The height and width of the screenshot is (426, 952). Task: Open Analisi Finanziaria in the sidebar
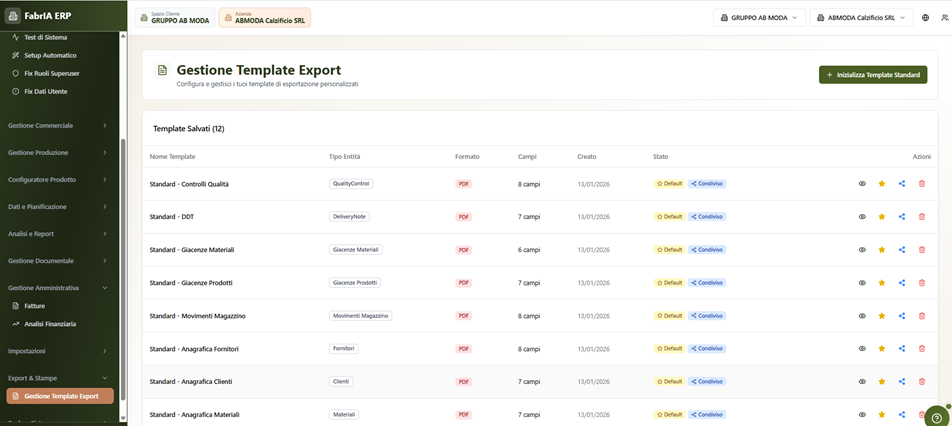pos(60,324)
